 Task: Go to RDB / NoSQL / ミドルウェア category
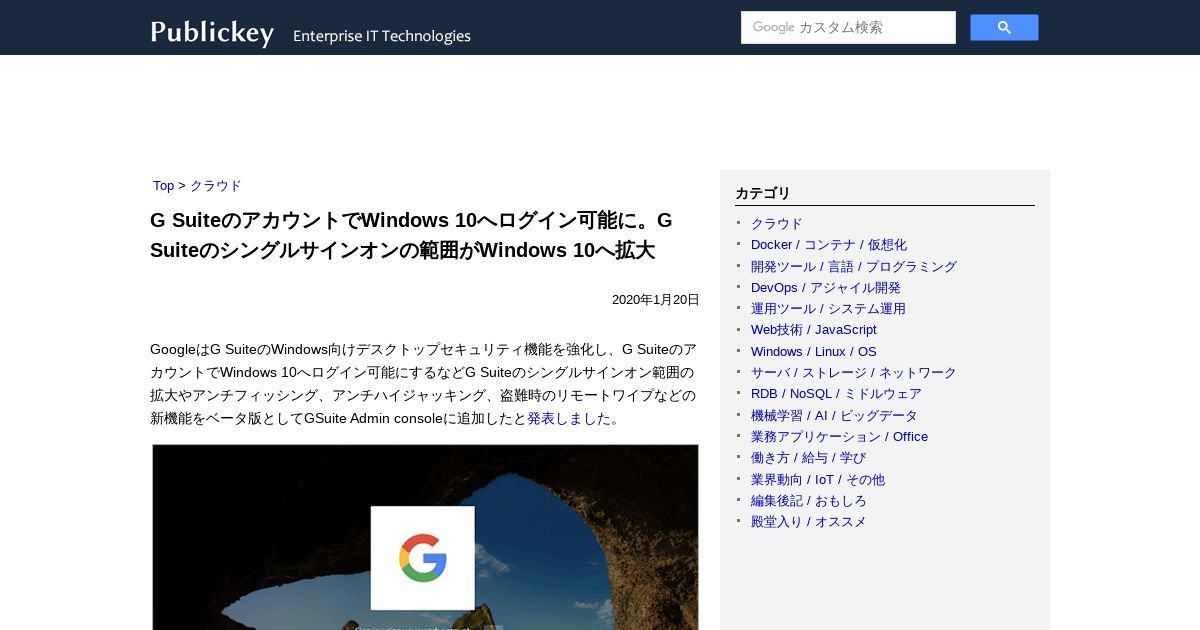[x=836, y=394]
